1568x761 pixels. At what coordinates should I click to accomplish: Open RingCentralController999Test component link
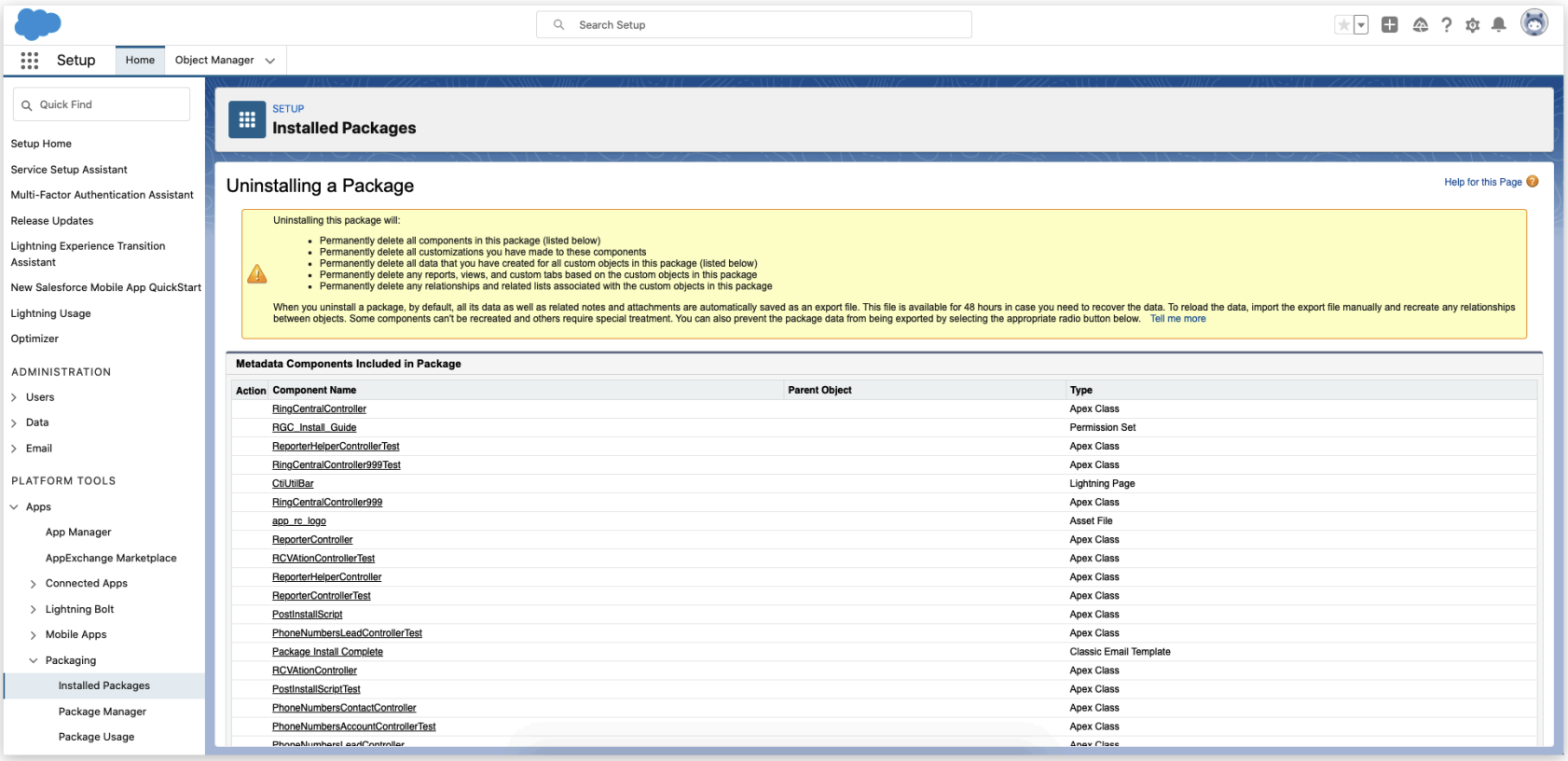click(337, 465)
